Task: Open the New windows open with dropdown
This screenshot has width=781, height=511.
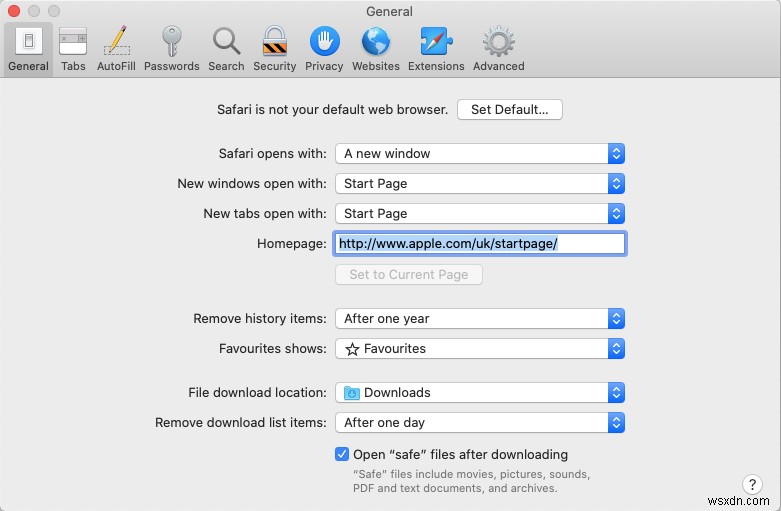Action: tap(480, 184)
